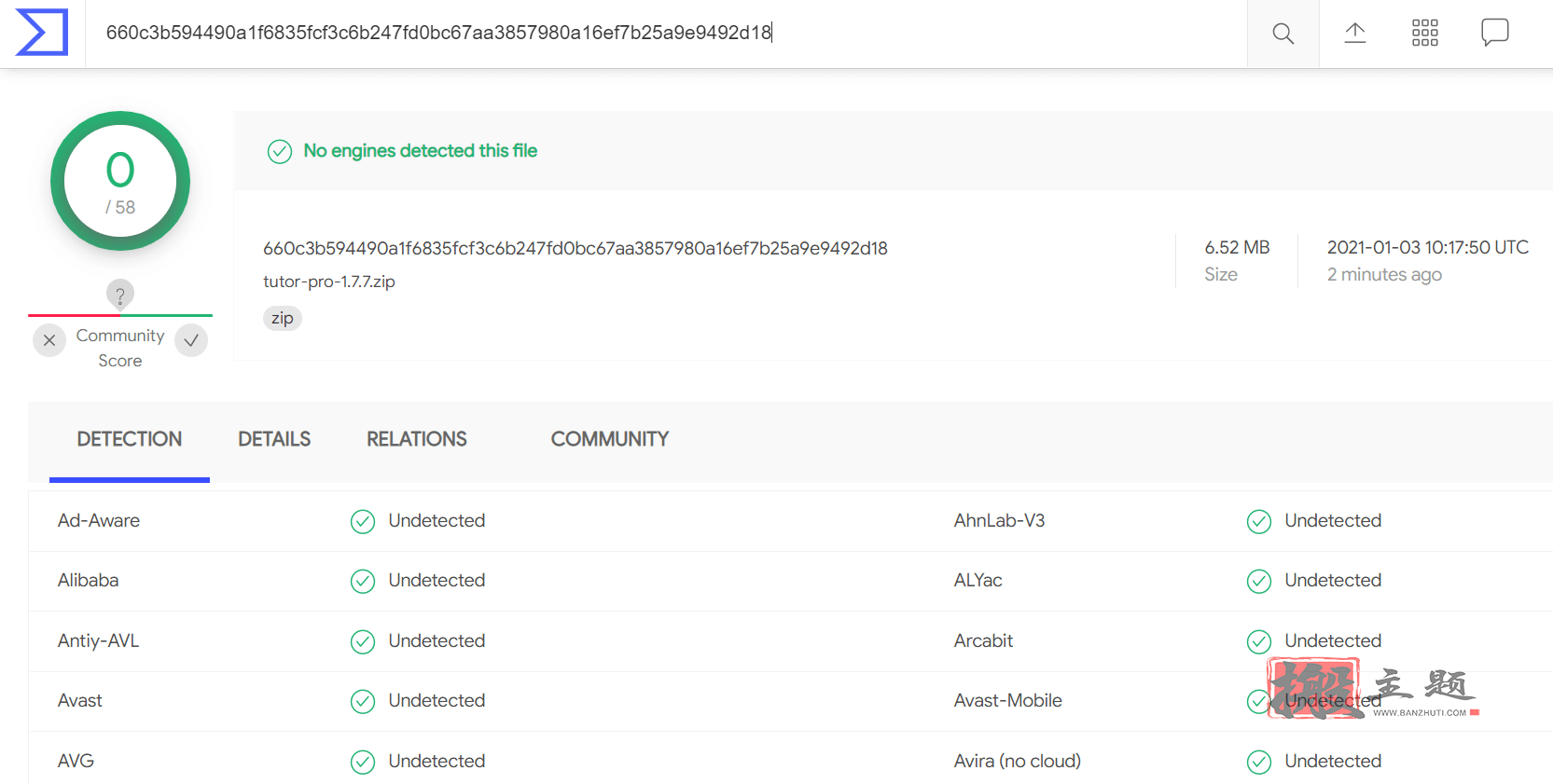The width and height of the screenshot is (1553, 784).
Task: Select the Community Score label
Action: (120, 348)
